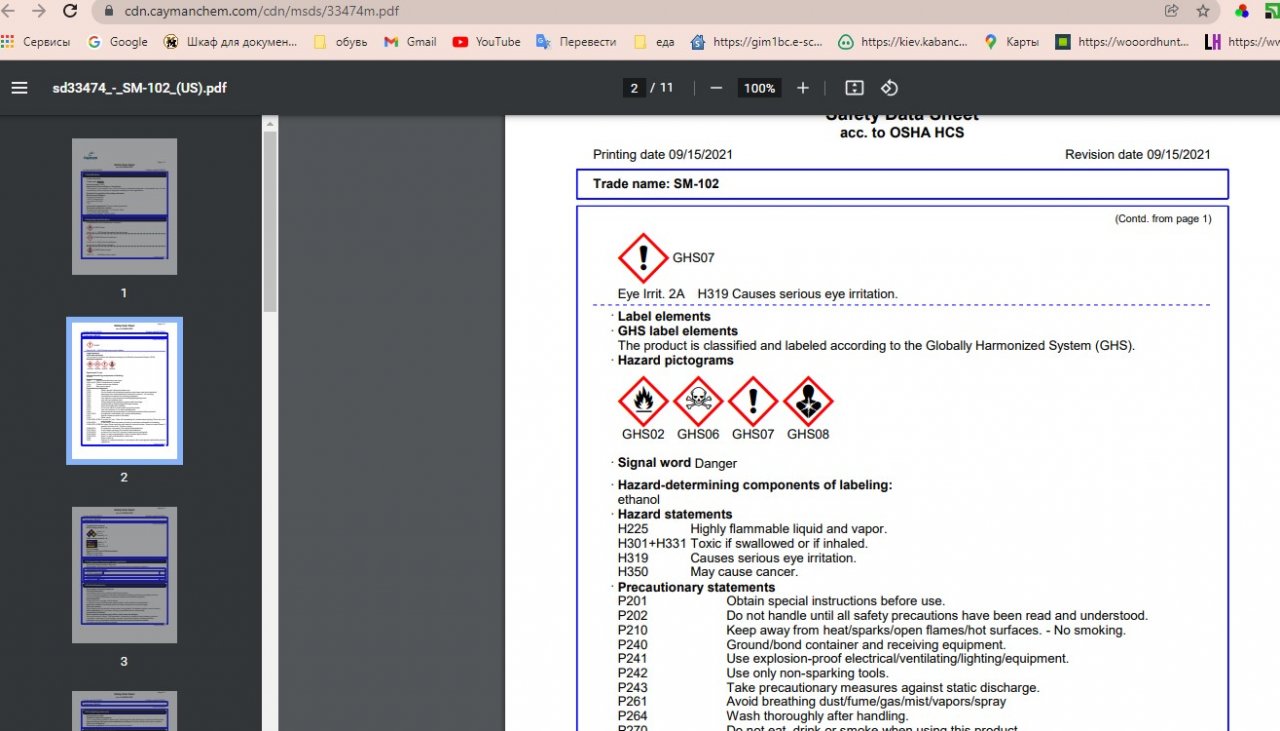Share this page via address bar icon
Image resolution: width=1280 pixels, height=731 pixels.
[x=1171, y=11]
